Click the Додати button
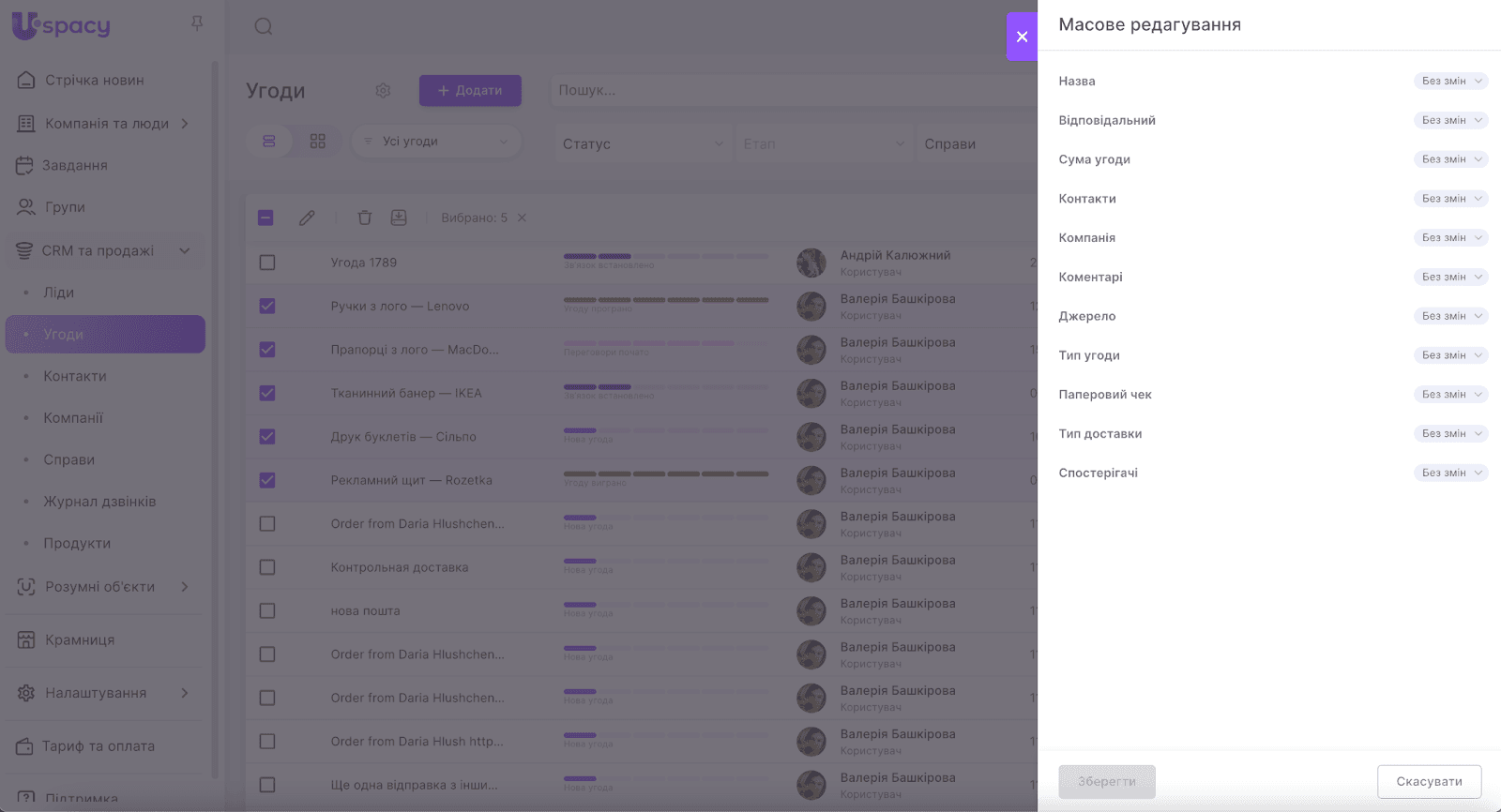The height and width of the screenshot is (812, 1501). [x=470, y=91]
